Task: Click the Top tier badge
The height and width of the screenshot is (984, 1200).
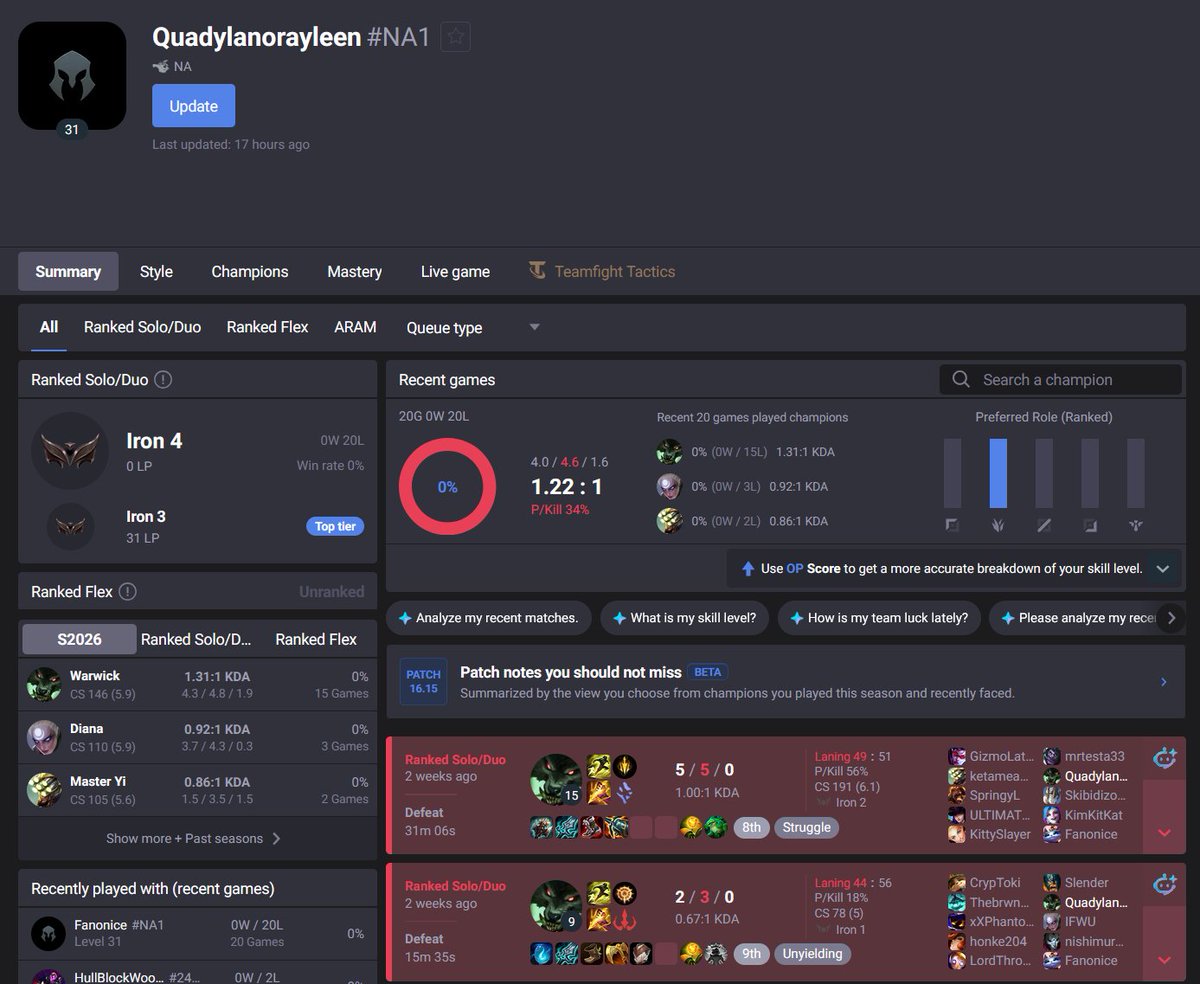Action: coord(335,526)
